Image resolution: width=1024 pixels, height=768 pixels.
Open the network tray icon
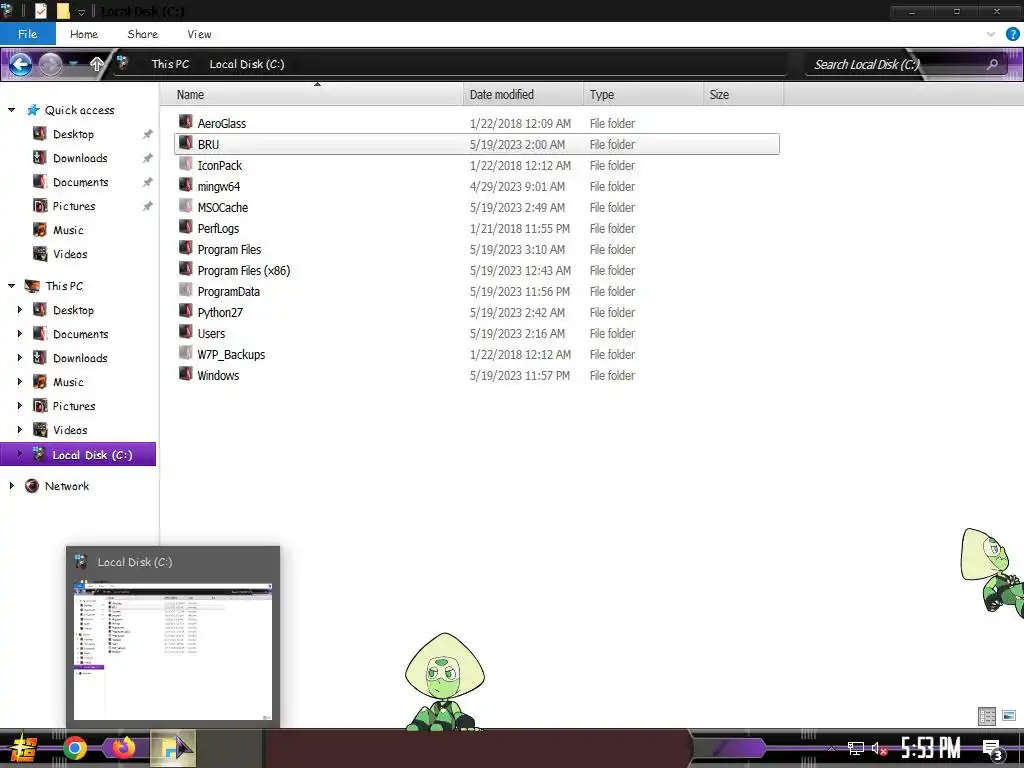click(x=856, y=748)
